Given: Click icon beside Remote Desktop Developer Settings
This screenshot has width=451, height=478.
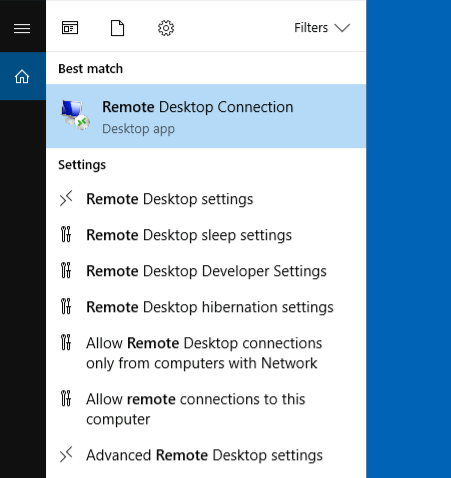Looking at the screenshot, I should click(x=66, y=270).
